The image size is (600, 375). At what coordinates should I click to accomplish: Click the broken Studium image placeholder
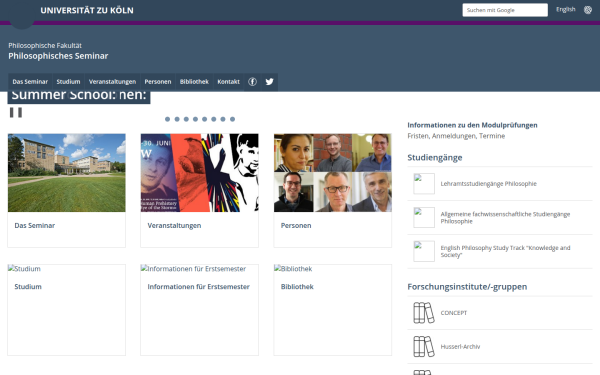tap(24, 269)
